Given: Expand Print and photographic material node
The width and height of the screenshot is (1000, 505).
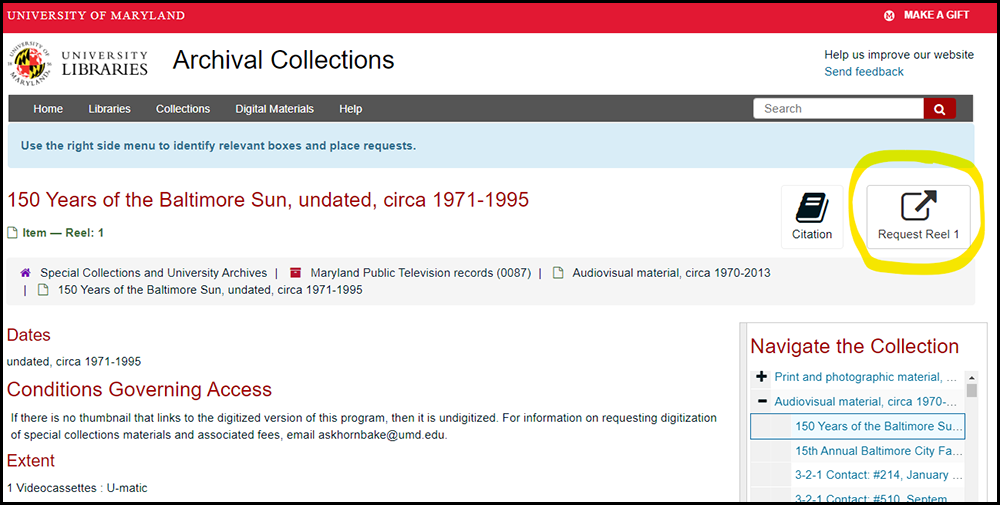Looking at the screenshot, I should (x=761, y=377).
